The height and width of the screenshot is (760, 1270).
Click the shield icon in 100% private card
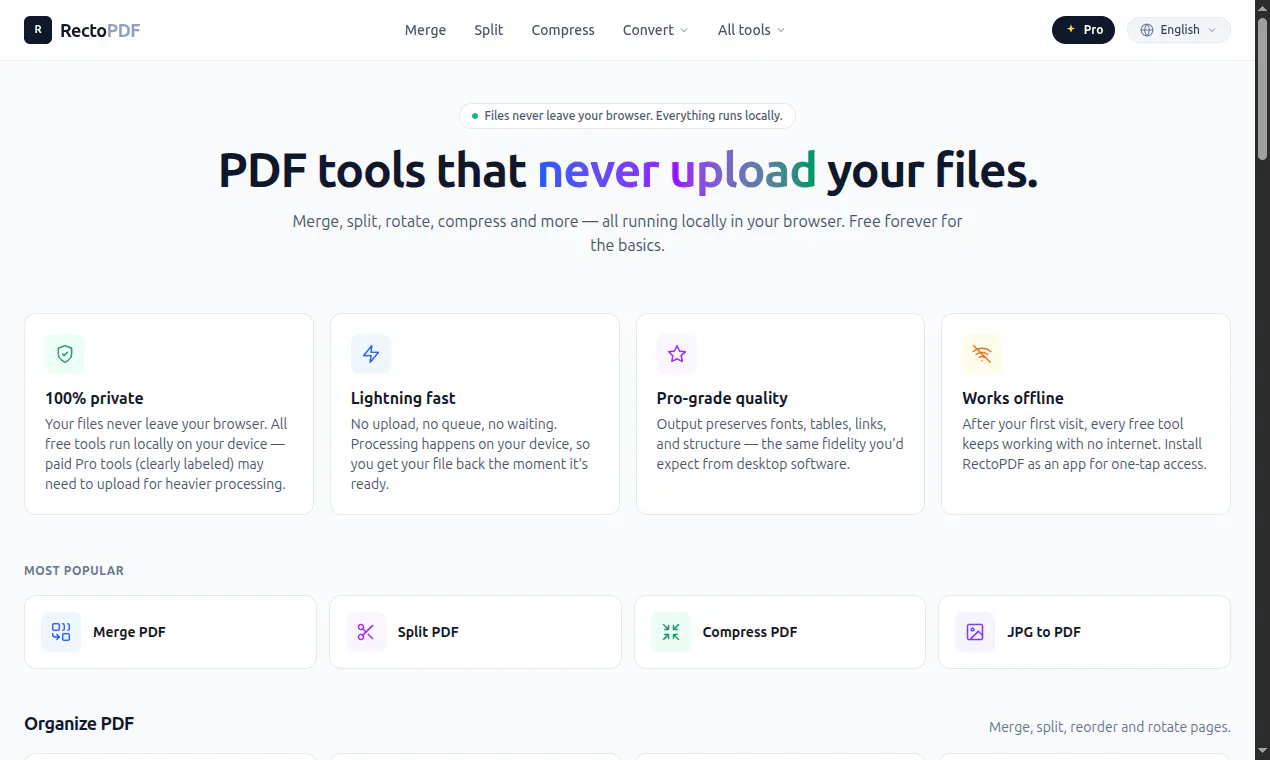[x=65, y=354]
